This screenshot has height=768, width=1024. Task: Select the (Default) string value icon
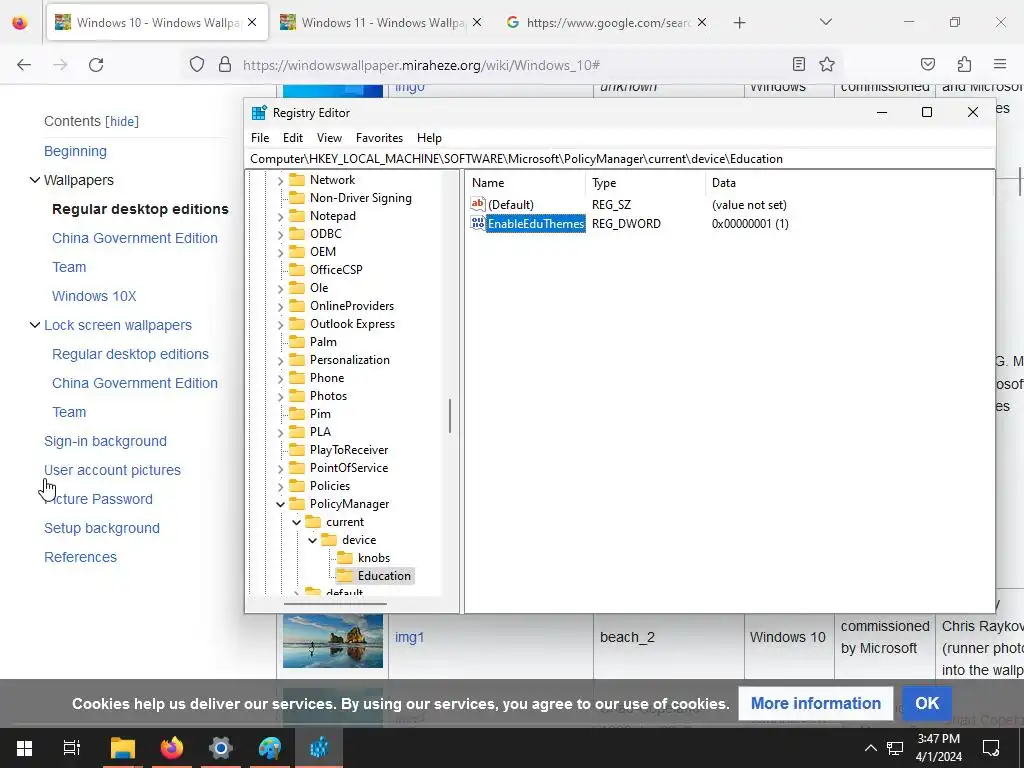[x=478, y=204]
